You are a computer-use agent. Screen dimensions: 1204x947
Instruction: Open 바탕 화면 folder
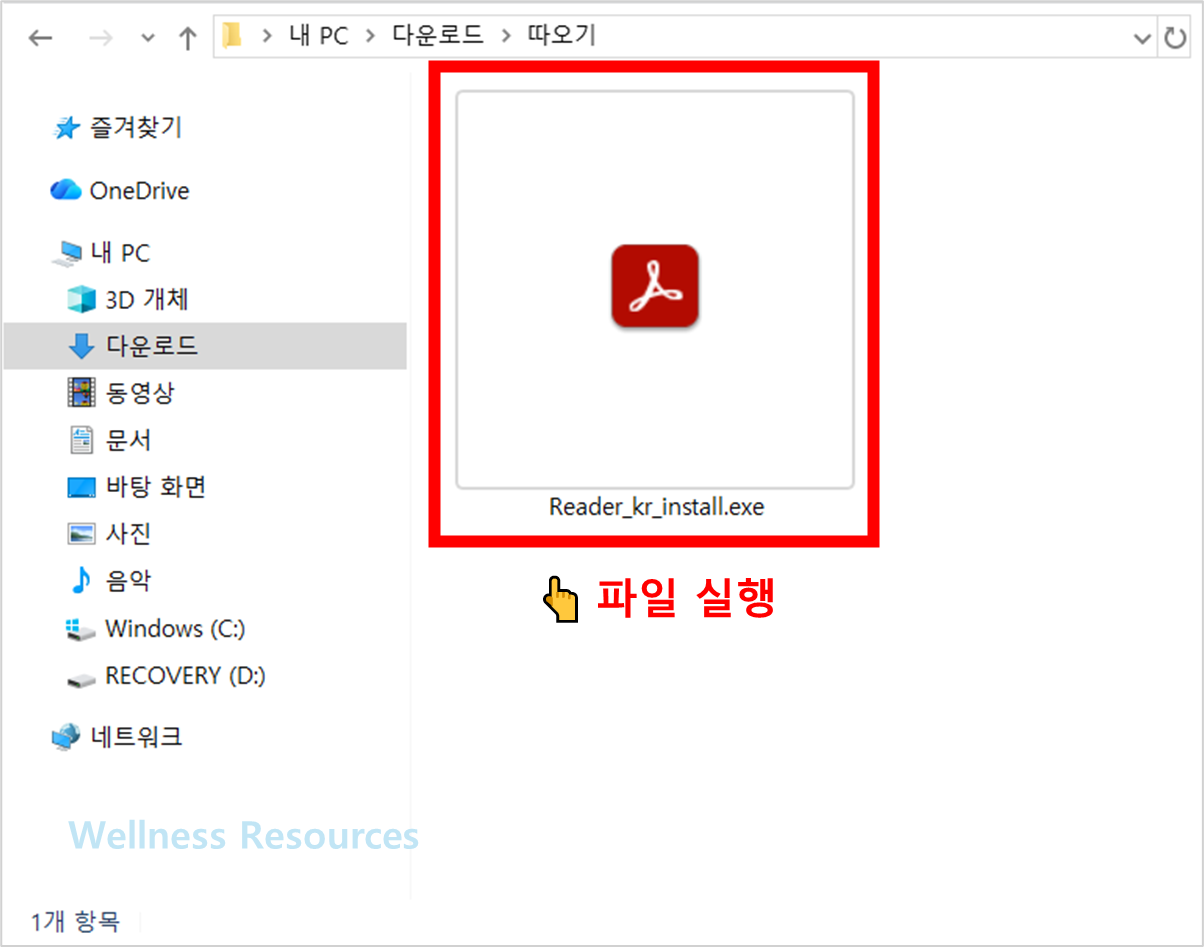point(155,487)
